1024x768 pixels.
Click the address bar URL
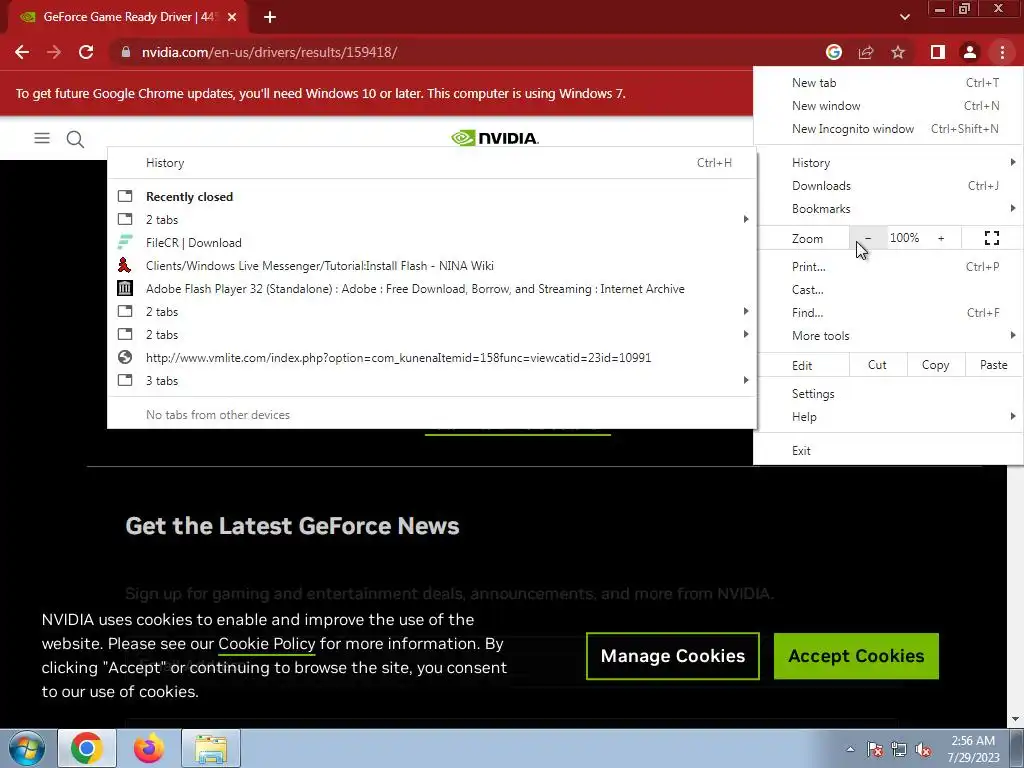click(x=269, y=52)
